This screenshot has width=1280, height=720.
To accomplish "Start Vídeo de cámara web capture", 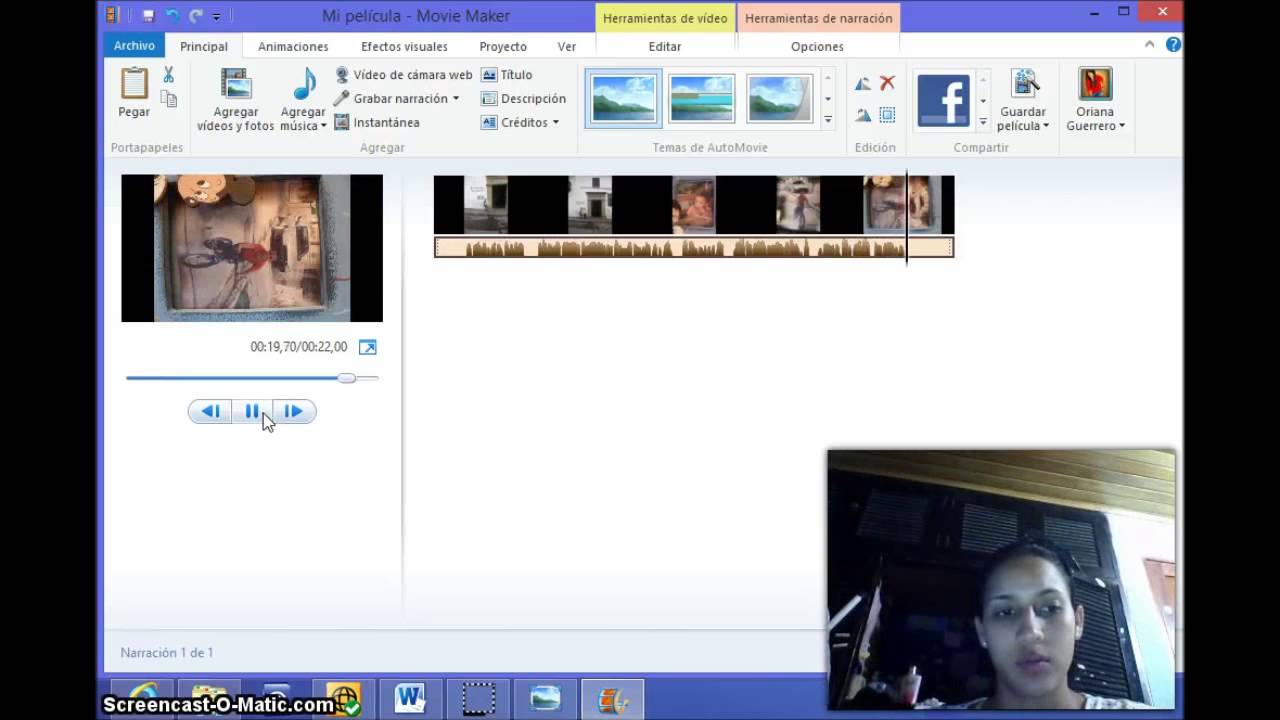I will (403, 75).
